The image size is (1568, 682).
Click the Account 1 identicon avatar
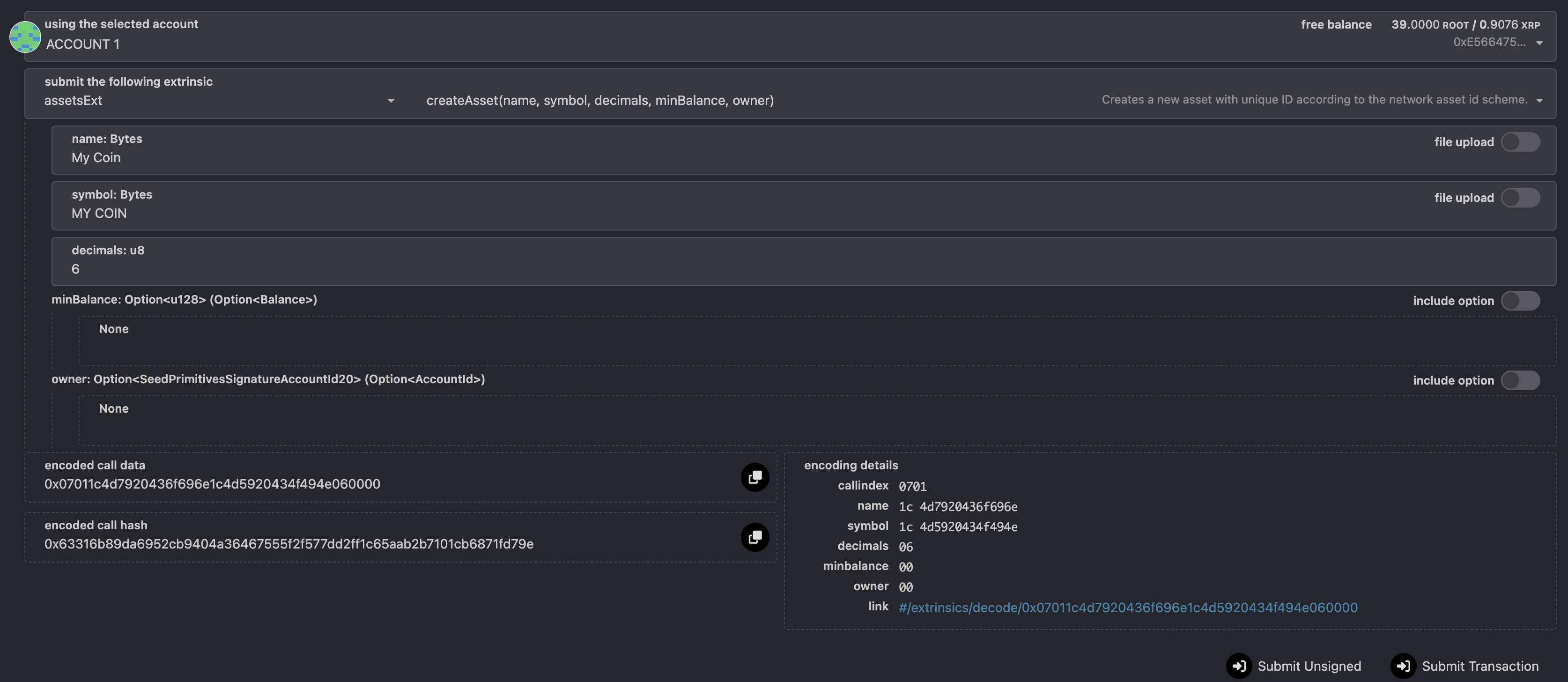pyautogui.click(x=25, y=37)
